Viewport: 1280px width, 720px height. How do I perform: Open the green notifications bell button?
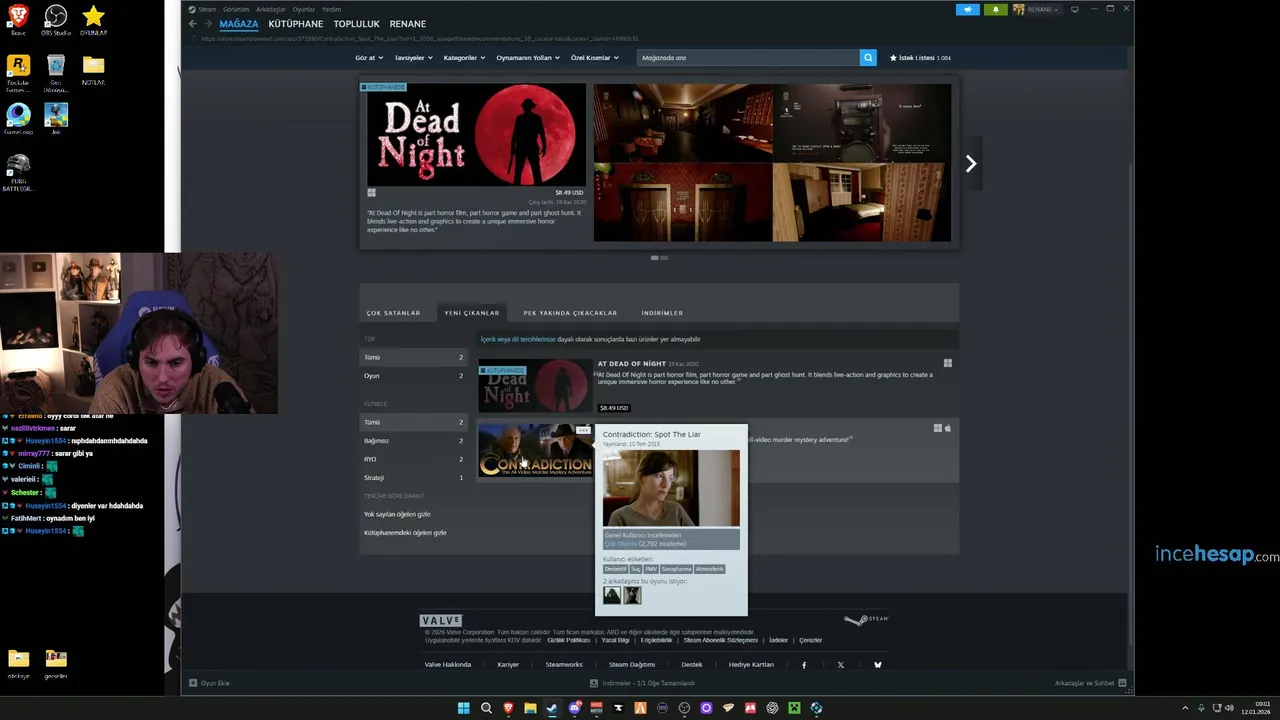[x=995, y=9]
